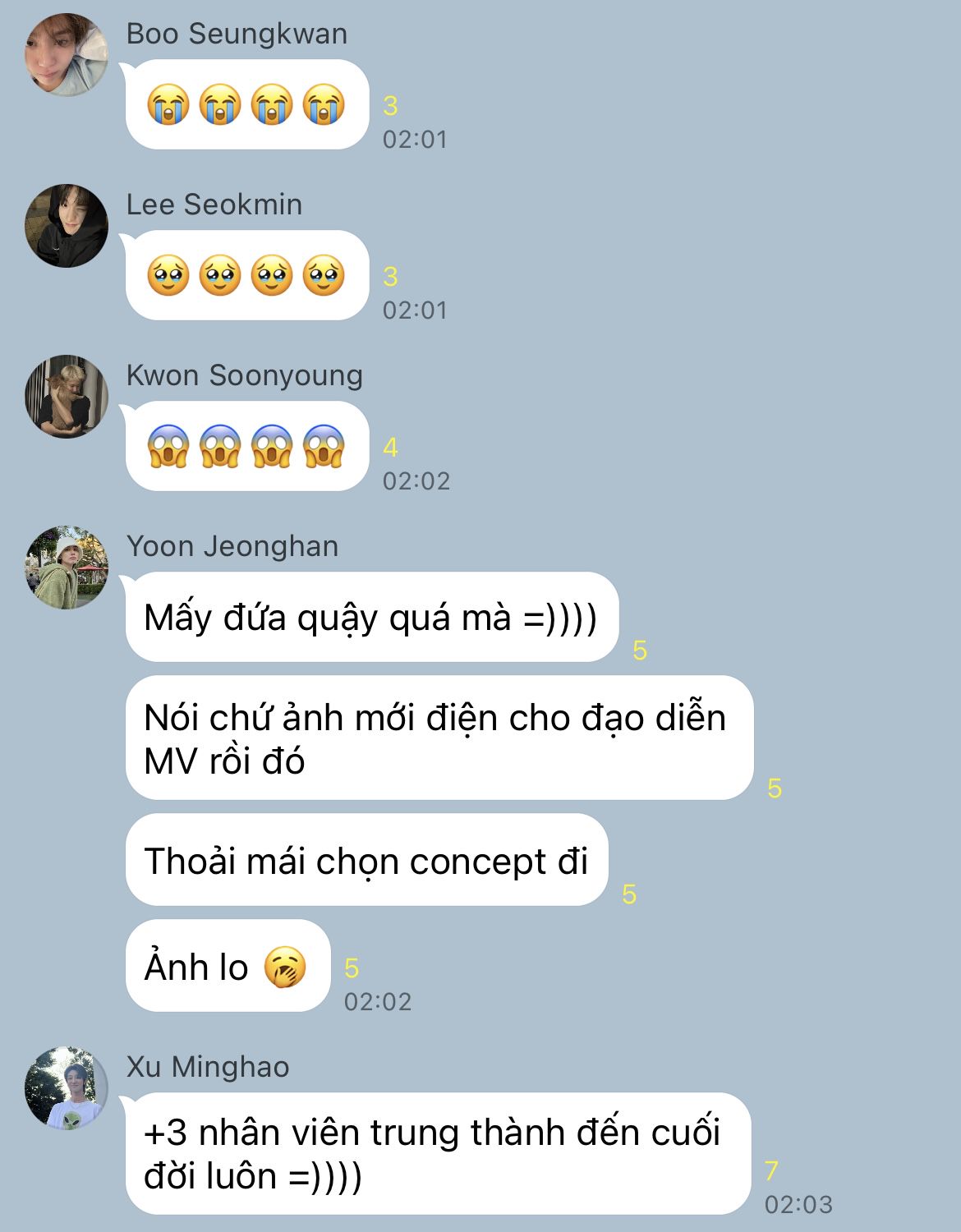Tap the yawning emoji in 'Ảnh lo'
961x1232 pixels.
point(285,967)
